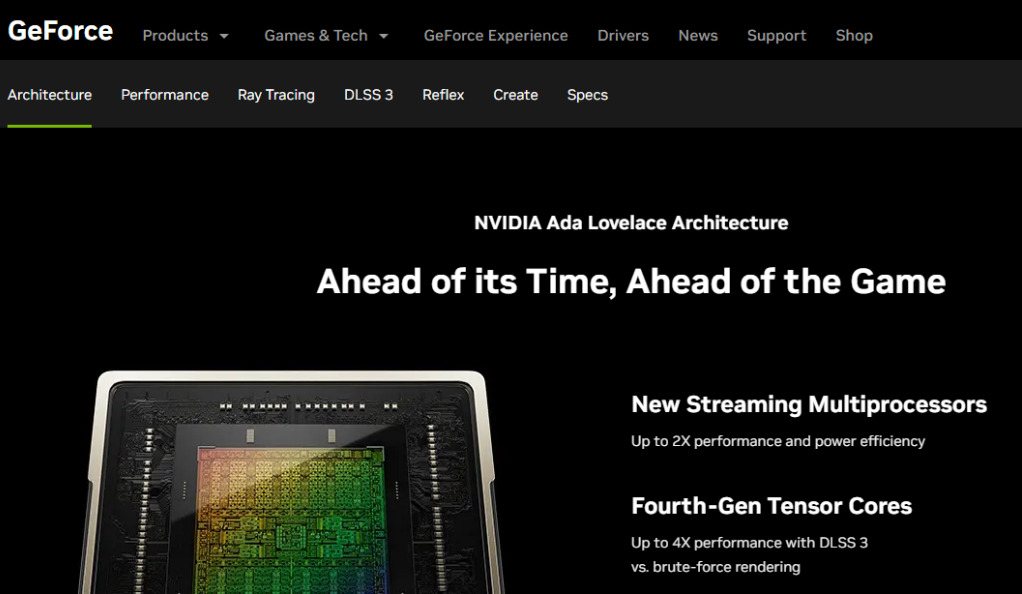Click 'vs. brute-force rendering' text

(x=715, y=567)
